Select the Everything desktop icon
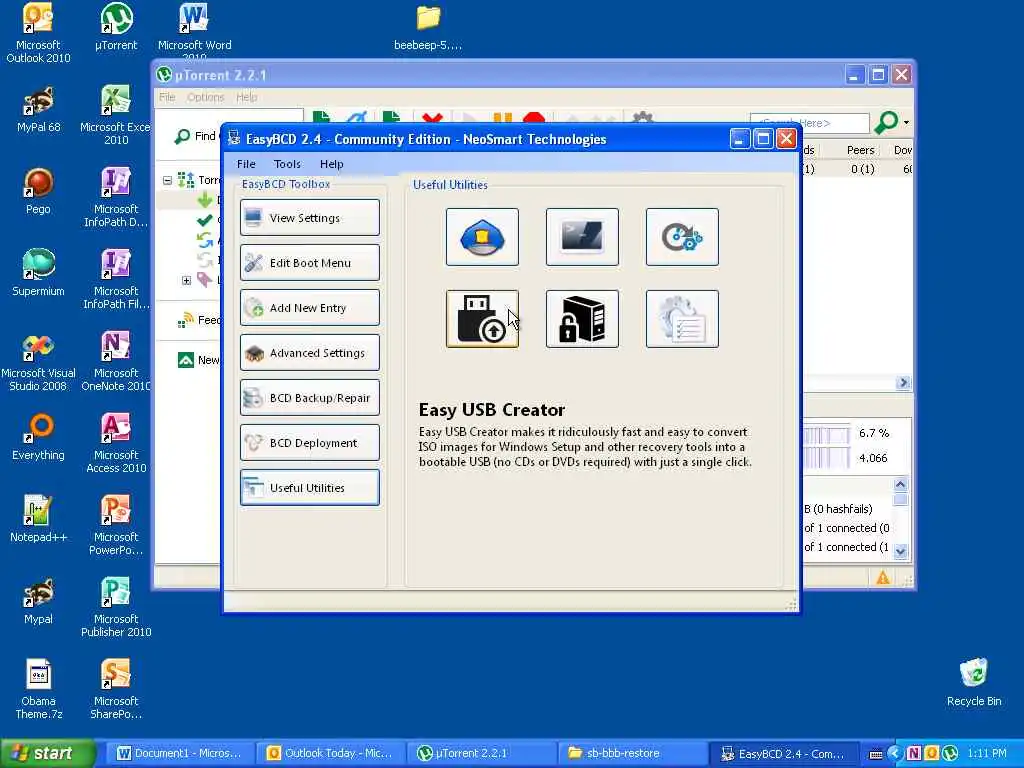 point(38,437)
